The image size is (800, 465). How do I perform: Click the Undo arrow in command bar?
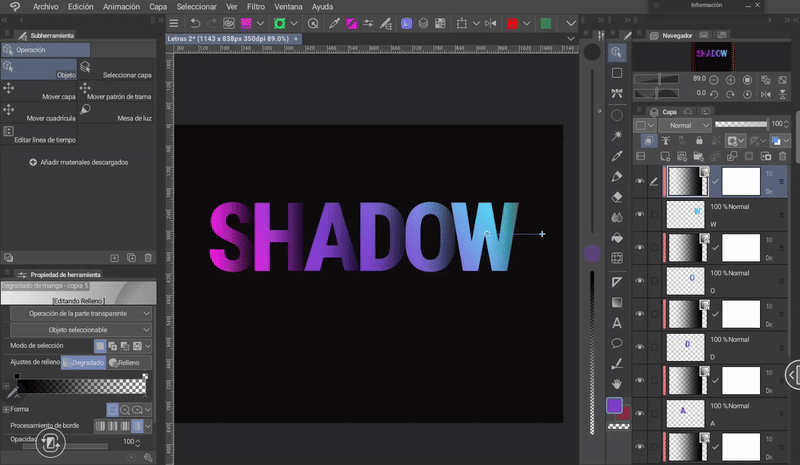[196, 22]
